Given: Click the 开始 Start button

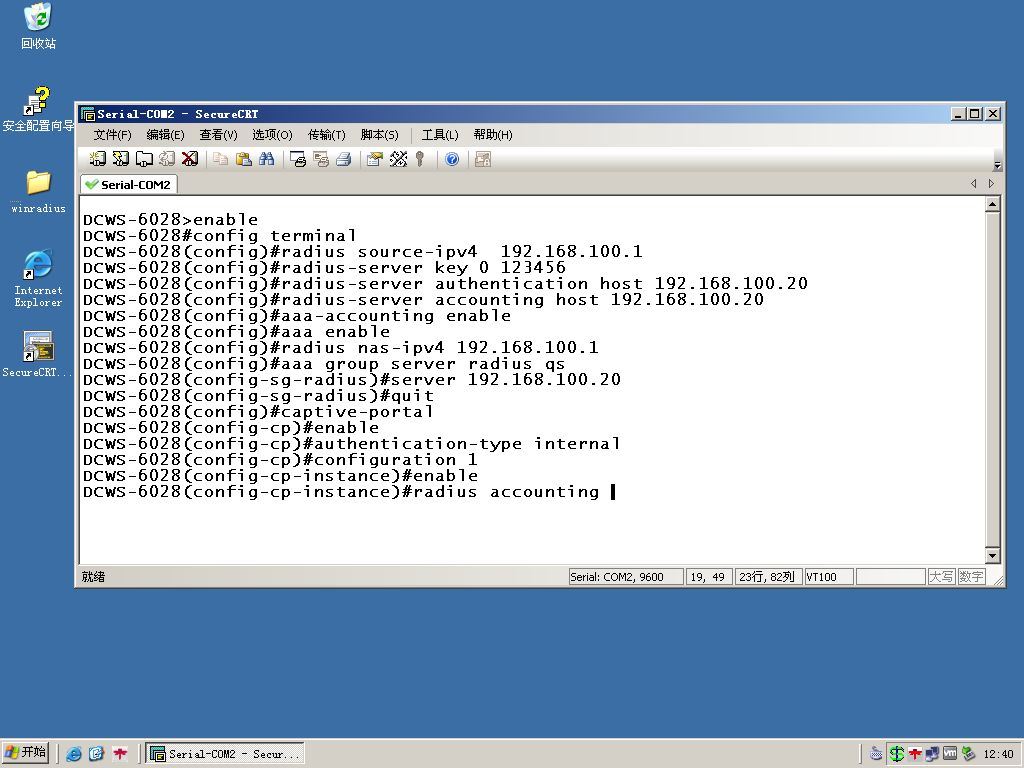Looking at the screenshot, I should 26,753.
